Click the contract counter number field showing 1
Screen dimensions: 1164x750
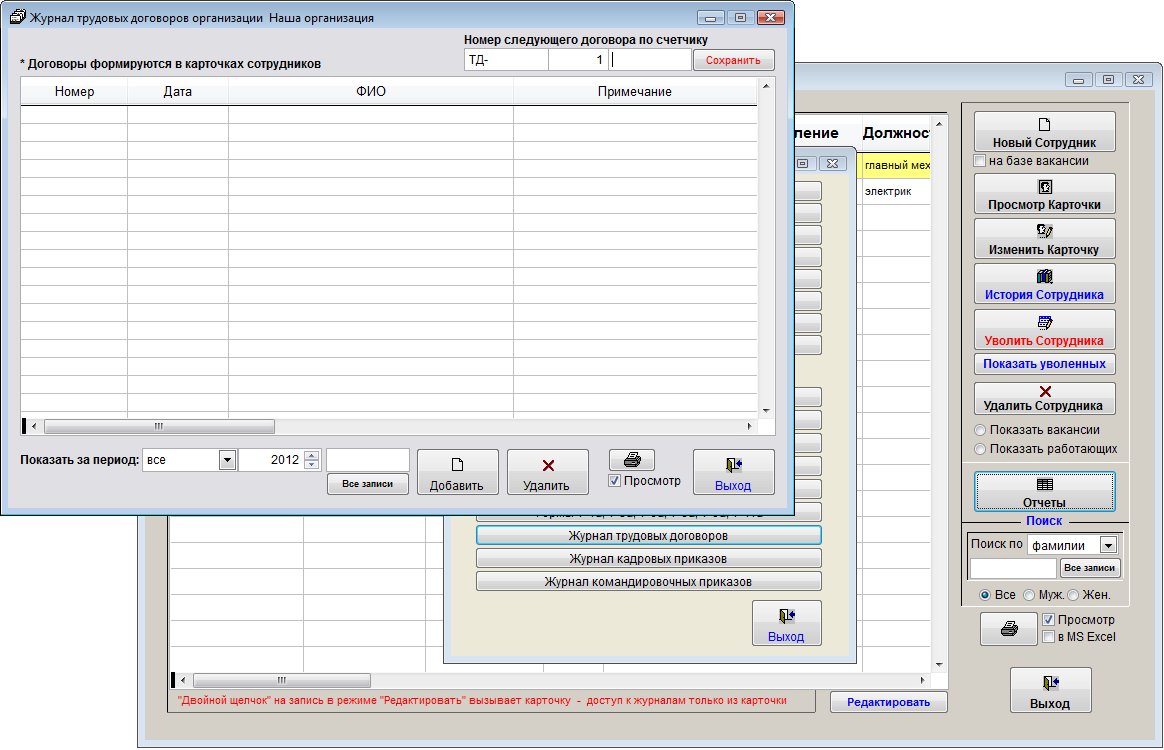pos(578,60)
